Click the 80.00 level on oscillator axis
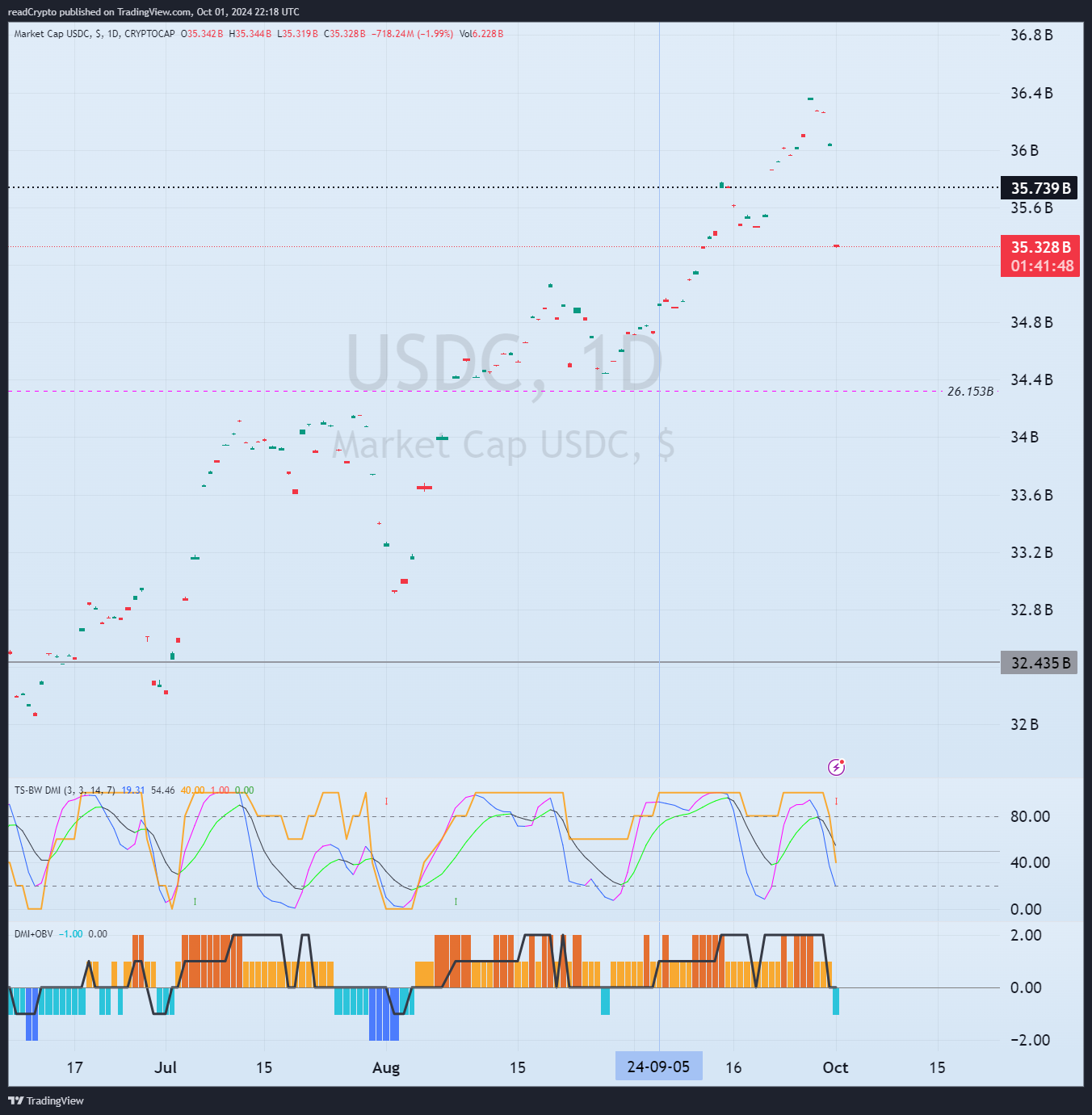The width and height of the screenshot is (1092, 1115). pos(1030,816)
